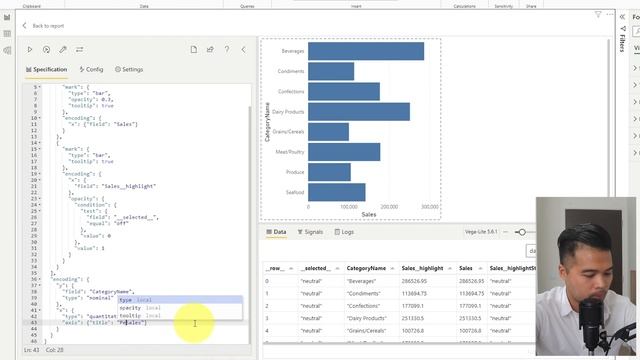Image resolution: width=640 pixels, height=360 pixels.
Task: Place cursor on line 21 Sales__highlight text
Action: pyautogui.click(x=130, y=186)
